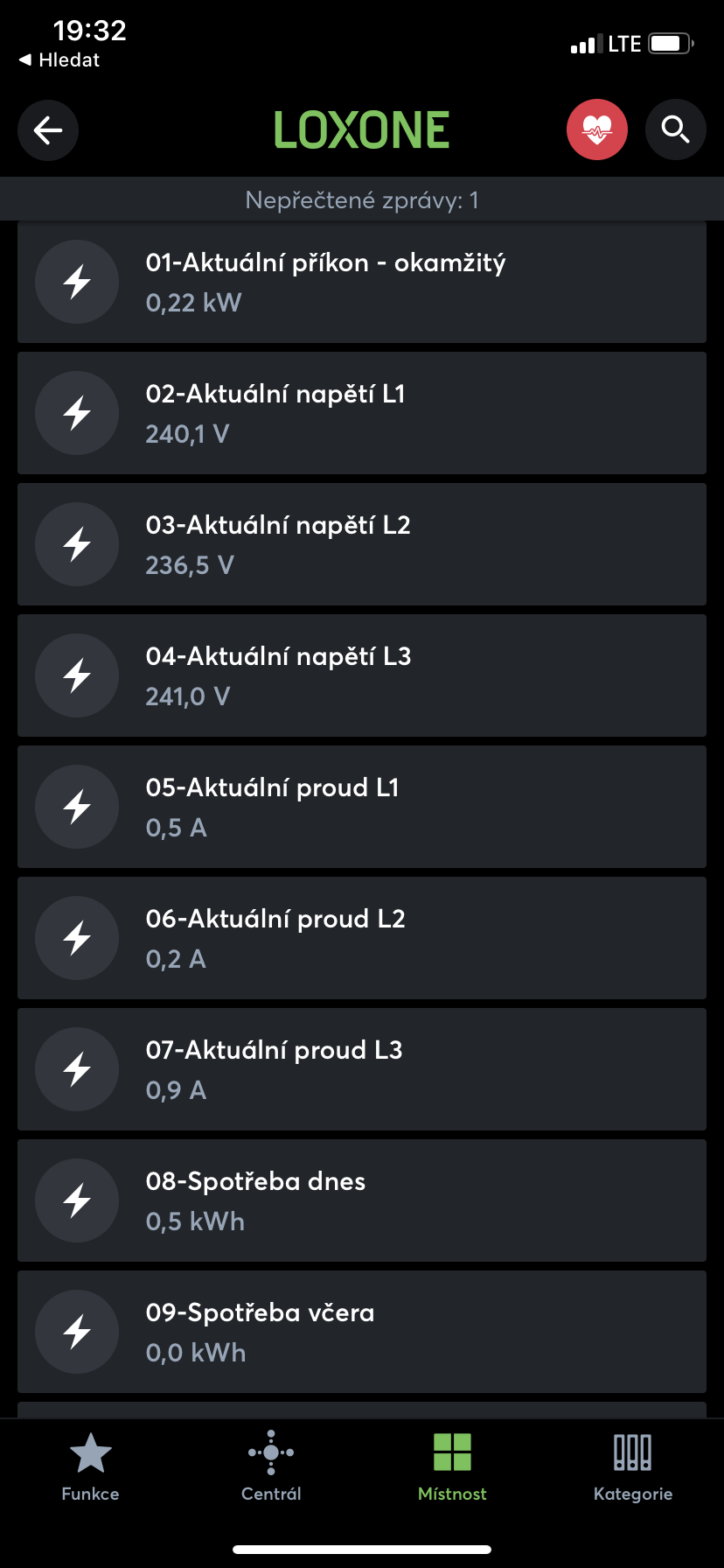Select the Místnost tab

point(452,1466)
